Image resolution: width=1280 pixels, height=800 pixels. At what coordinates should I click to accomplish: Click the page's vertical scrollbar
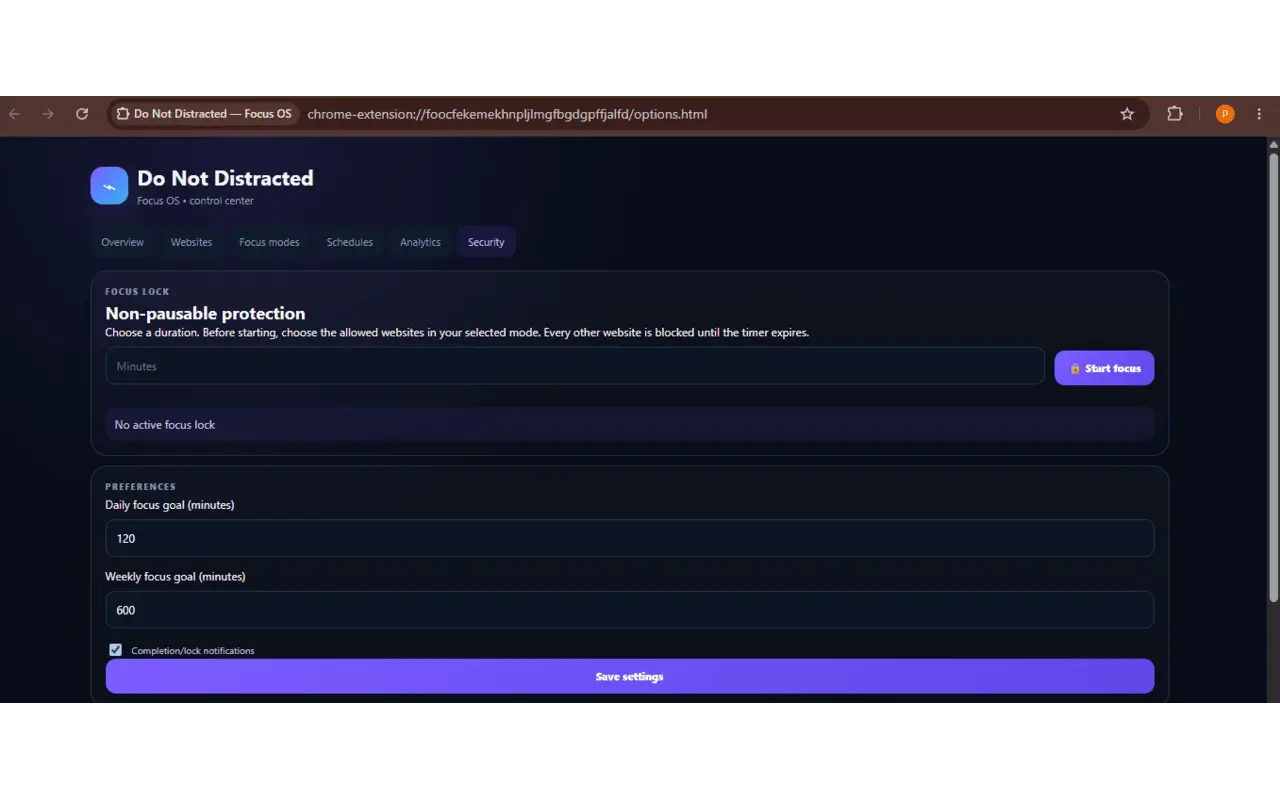click(x=1273, y=376)
